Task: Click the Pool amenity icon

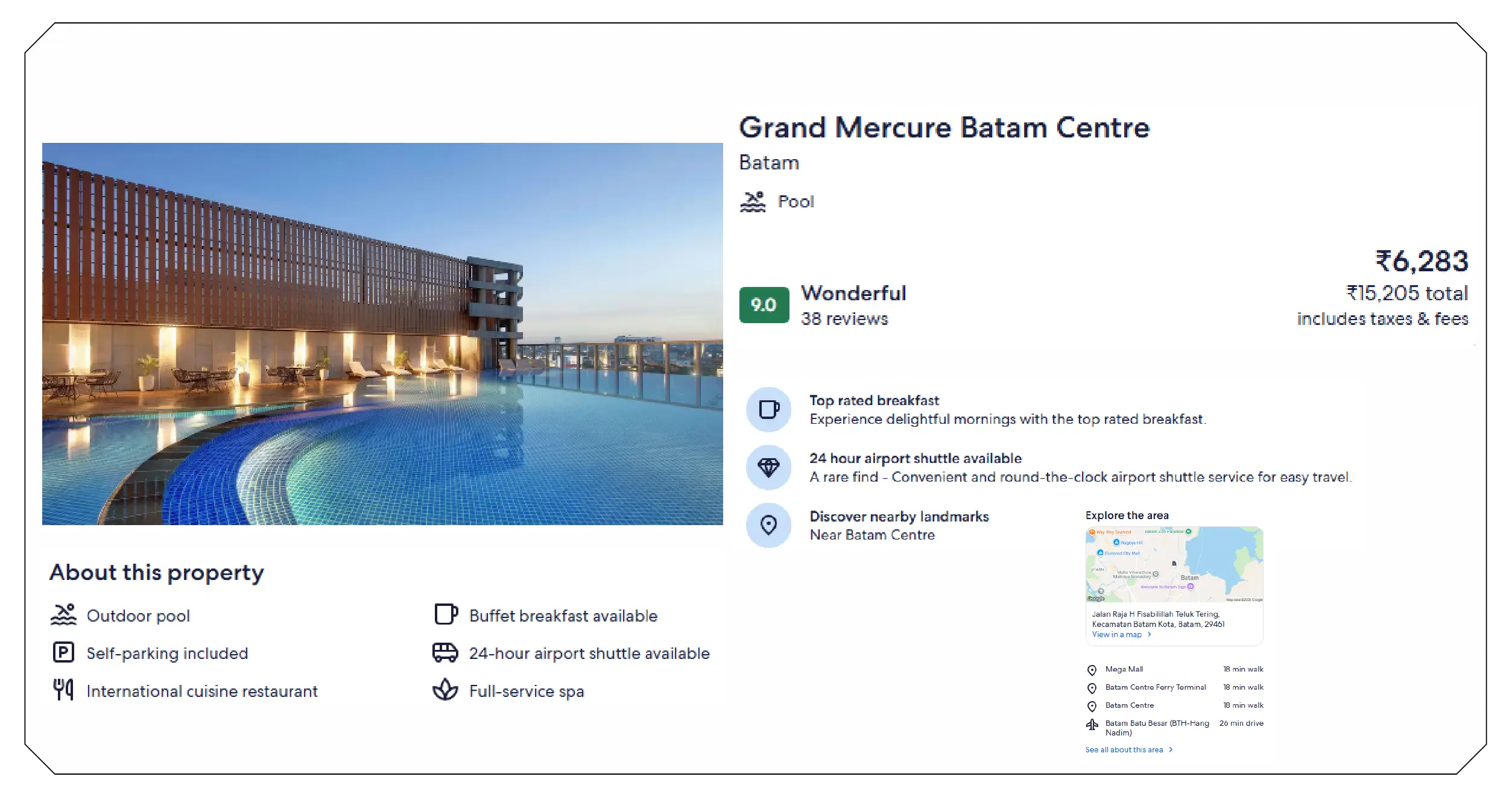Action: pos(754,201)
